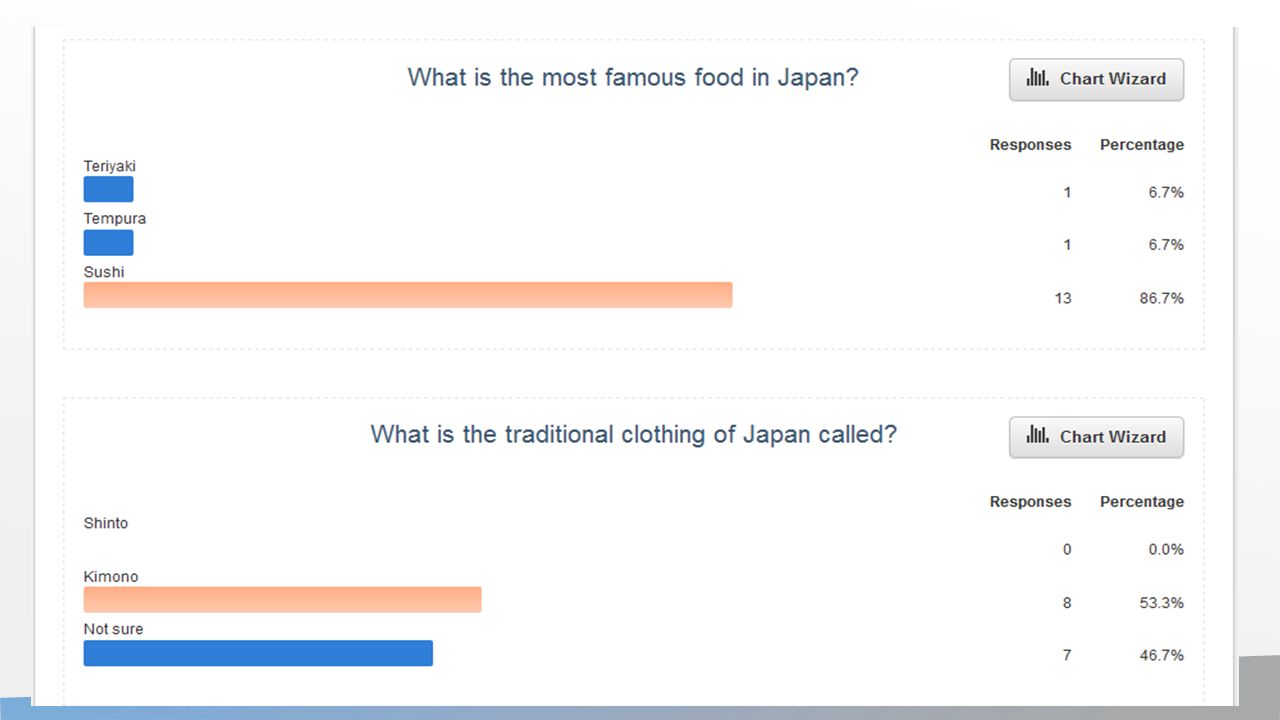Select the orange Sushi result bar
The image size is (1280, 720).
(408, 295)
